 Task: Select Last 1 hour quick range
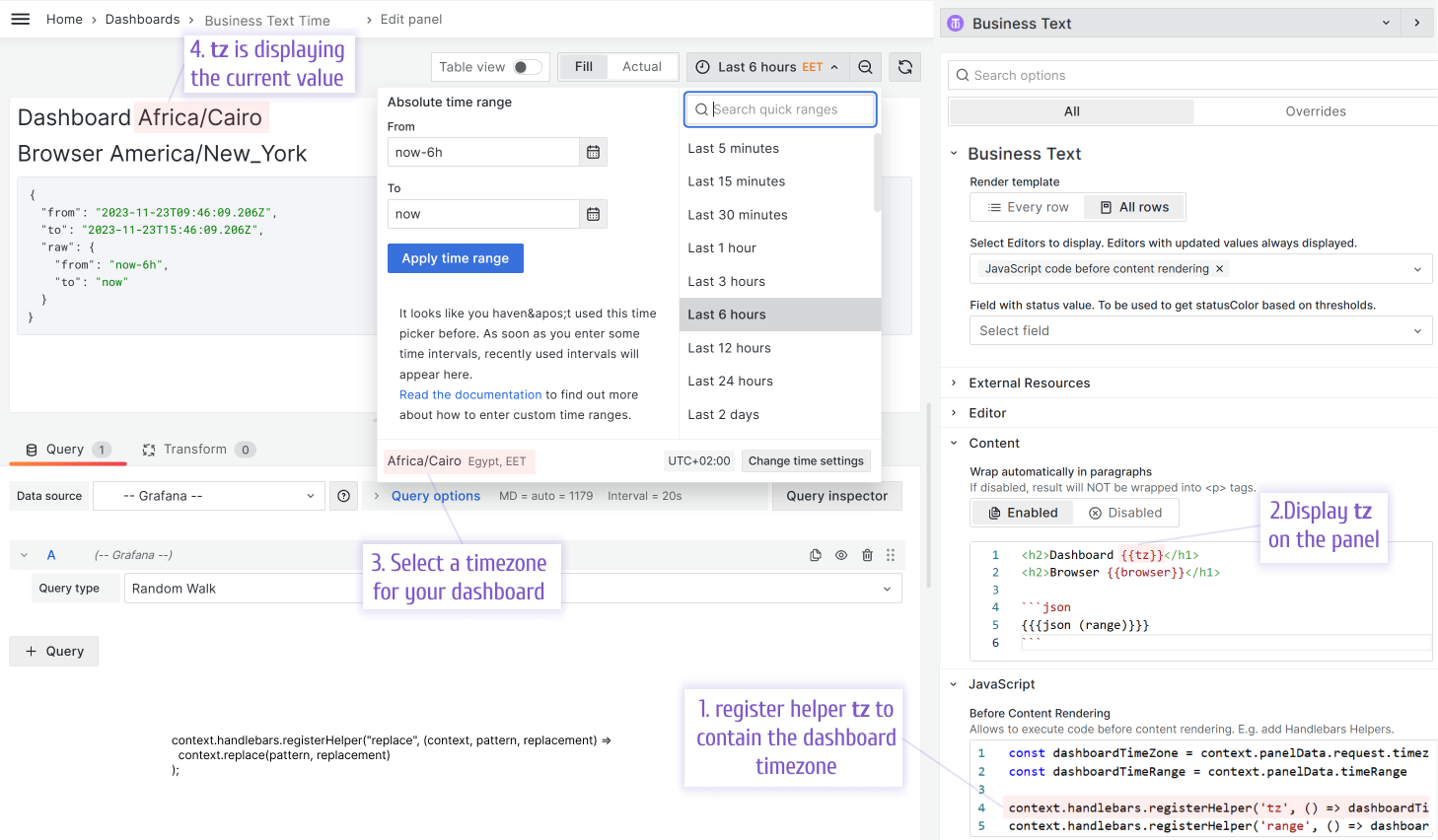point(778,248)
